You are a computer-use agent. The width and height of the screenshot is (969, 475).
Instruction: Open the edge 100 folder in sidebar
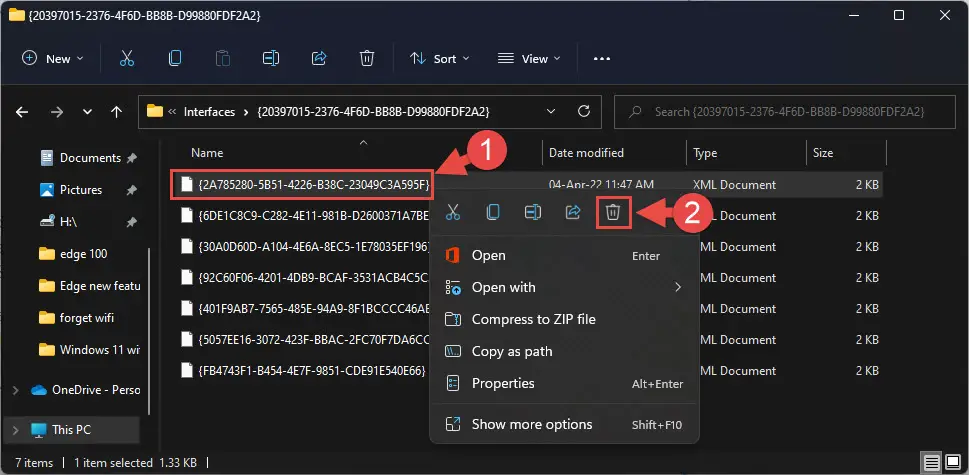pos(83,254)
